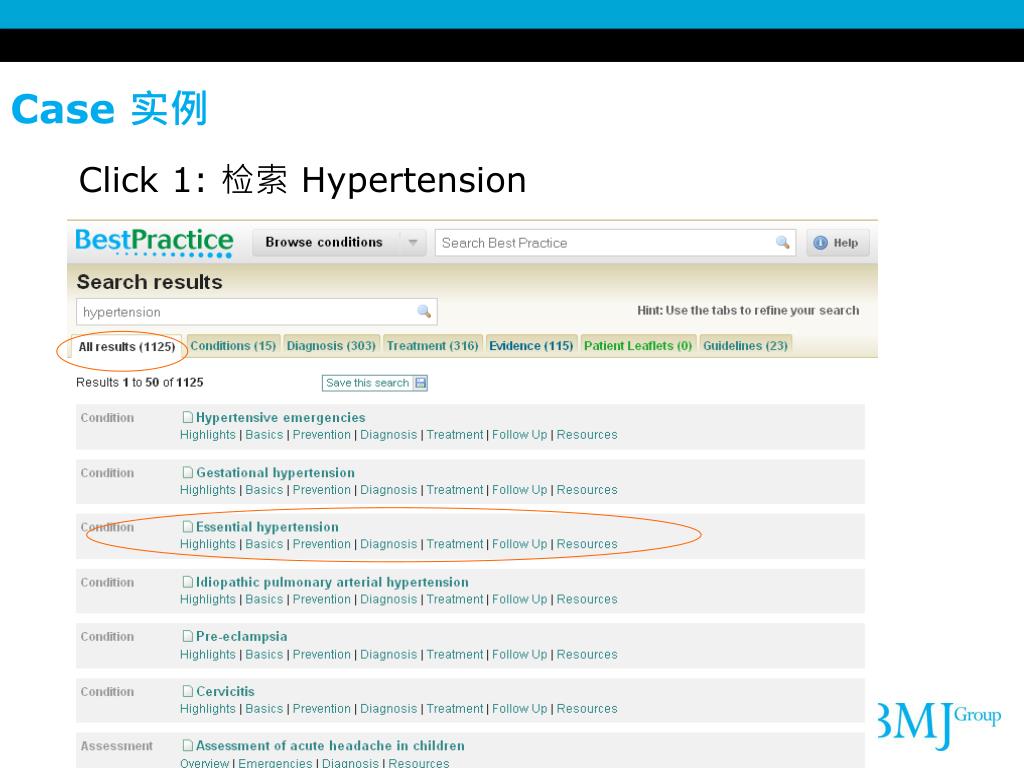
Task: Click magnifier icon in Search Best Practice box
Action: [782, 243]
